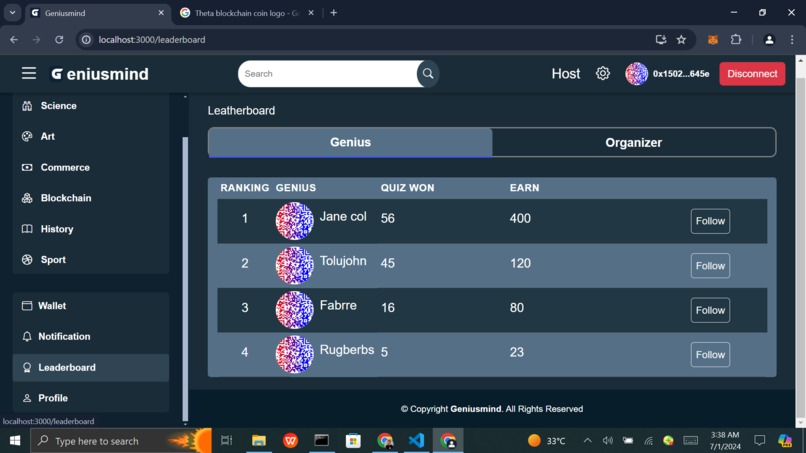The height and width of the screenshot is (453, 806).
Task: Click the page vertical scrollbar
Action: [x=800, y=247]
